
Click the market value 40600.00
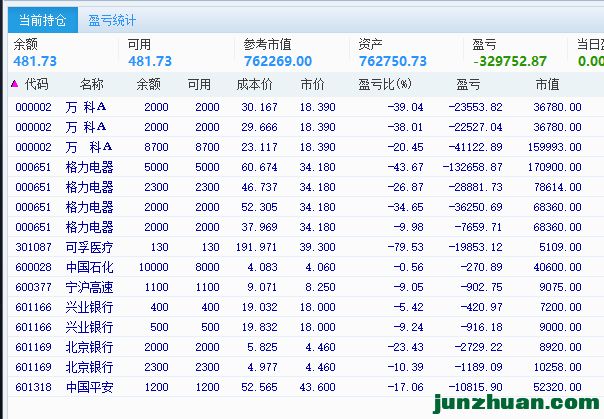(x=557, y=267)
